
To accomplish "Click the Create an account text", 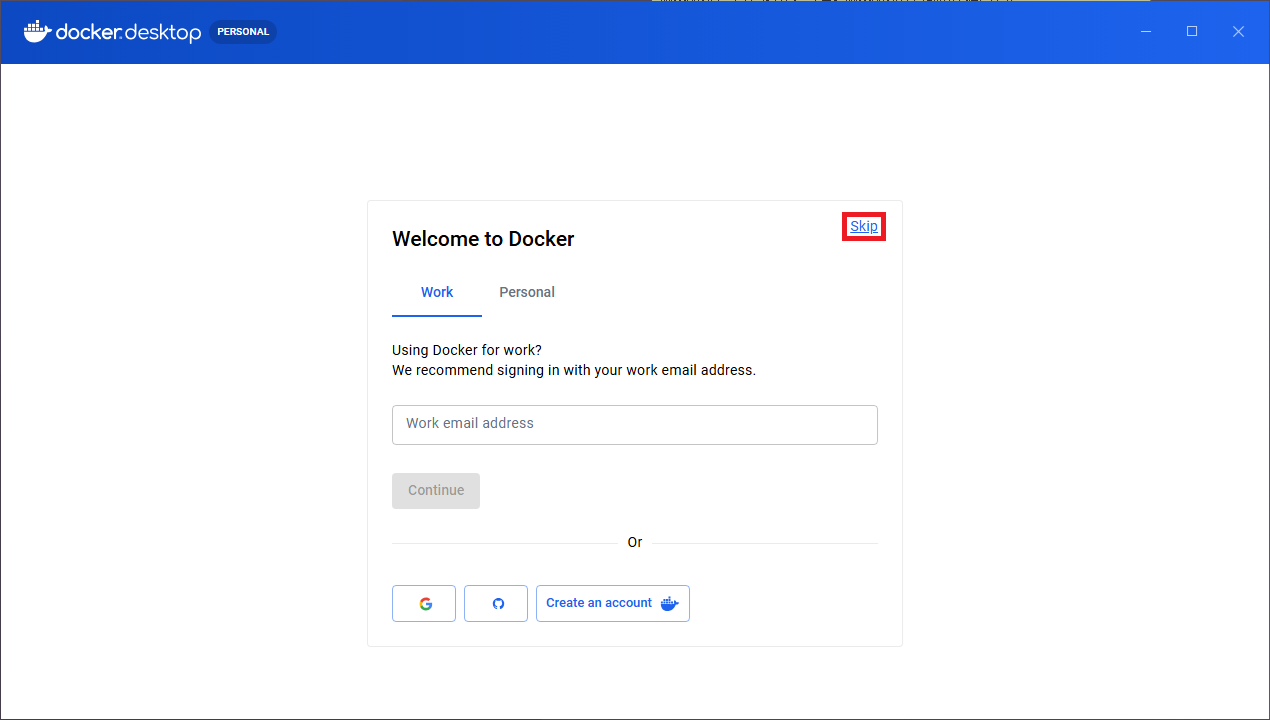I will point(598,603).
